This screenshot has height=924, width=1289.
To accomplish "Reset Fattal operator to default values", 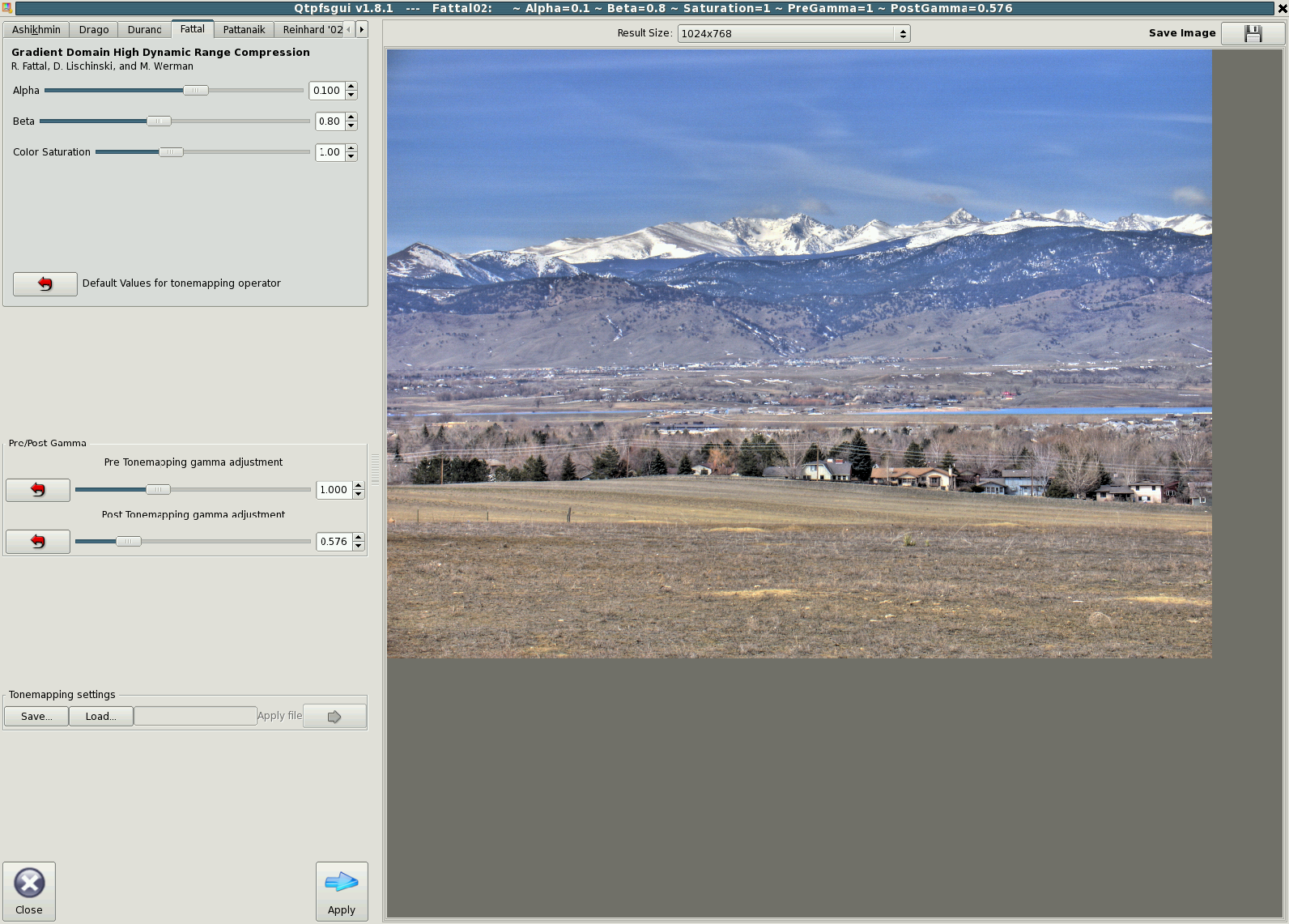I will click(x=45, y=283).
